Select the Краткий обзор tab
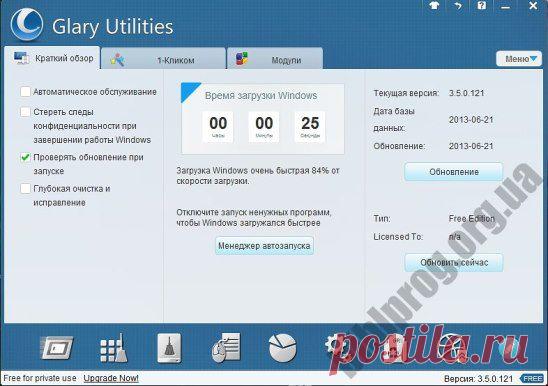548x386 pixels. pos(52,58)
